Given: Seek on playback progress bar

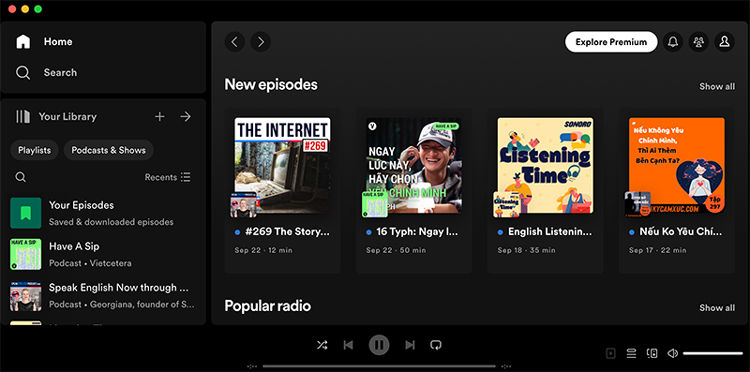Looking at the screenshot, I should tap(379, 367).
